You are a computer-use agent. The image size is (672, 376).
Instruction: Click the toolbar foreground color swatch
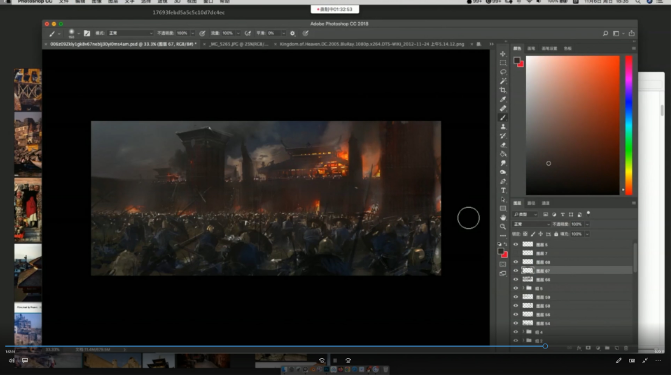(x=500, y=252)
